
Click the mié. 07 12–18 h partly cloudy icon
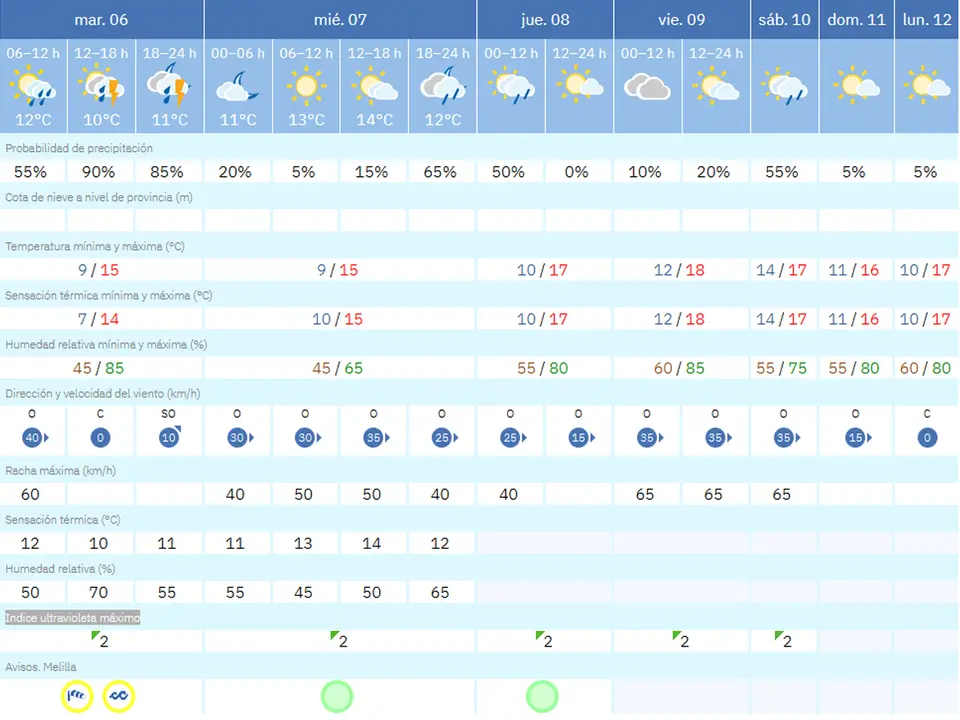pos(375,86)
